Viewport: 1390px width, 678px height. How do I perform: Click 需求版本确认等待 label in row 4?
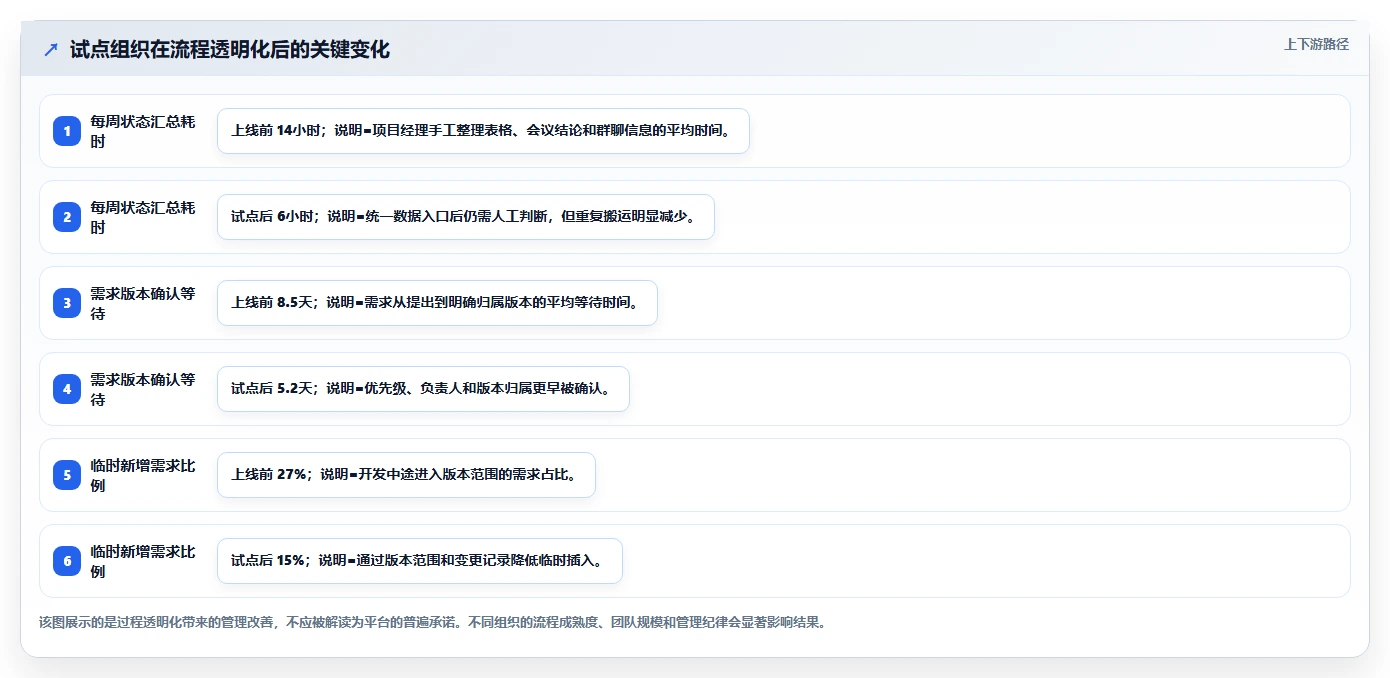[143, 389]
